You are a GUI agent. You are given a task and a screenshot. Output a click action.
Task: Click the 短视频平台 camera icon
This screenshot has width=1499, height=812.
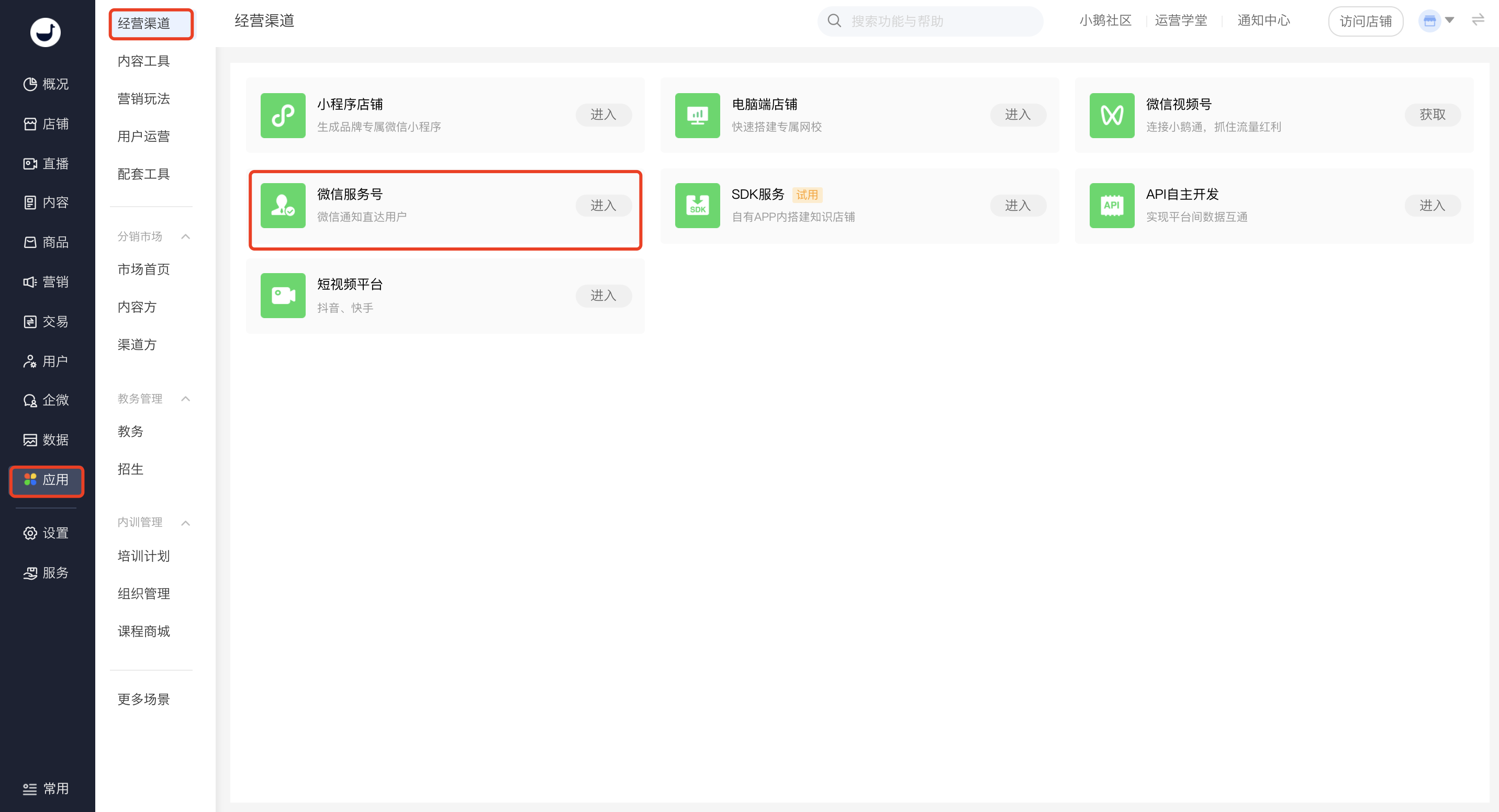pos(283,296)
